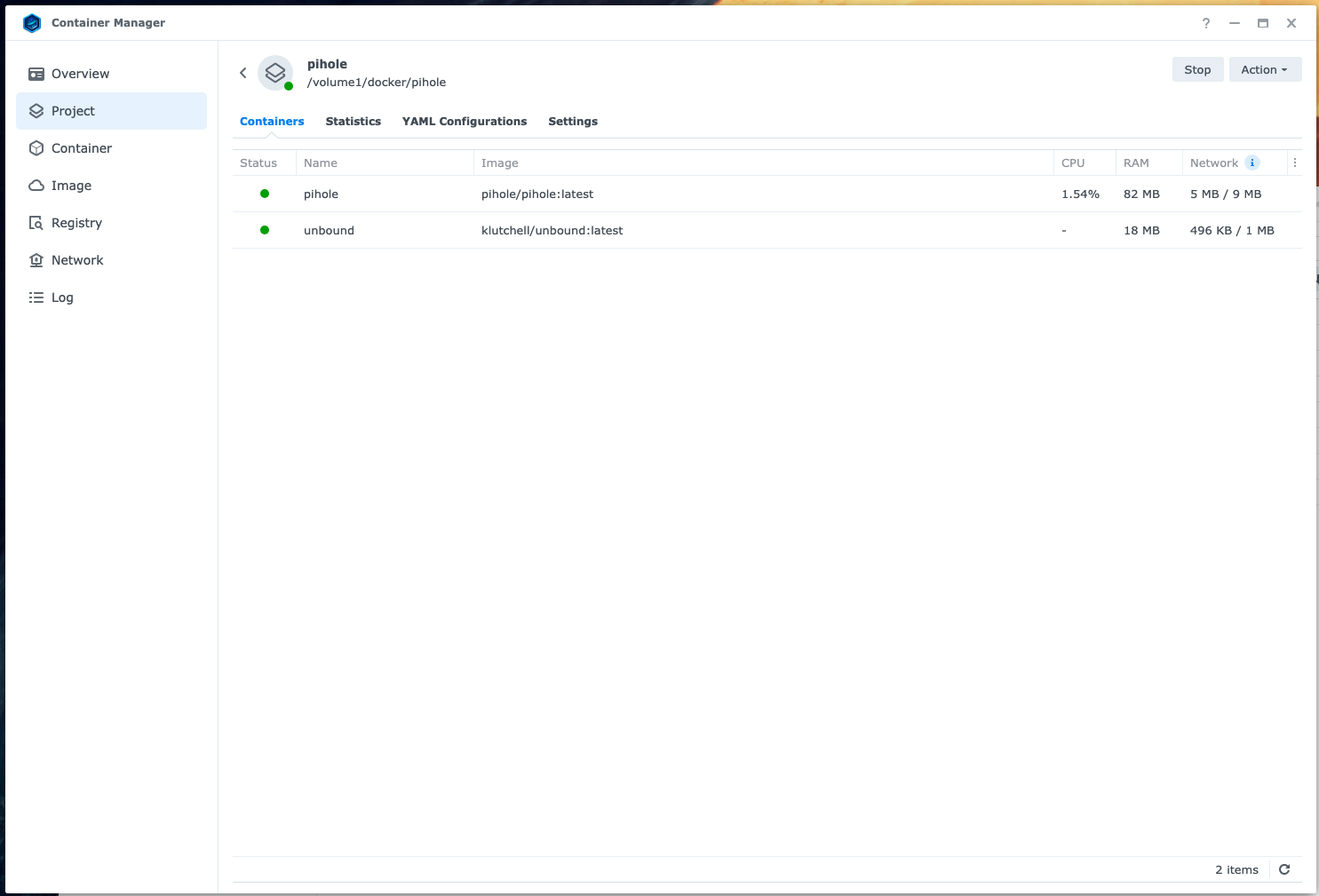Select the unbound container name
The width and height of the screenshot is (1319, 896).
[x=329, y=230]
